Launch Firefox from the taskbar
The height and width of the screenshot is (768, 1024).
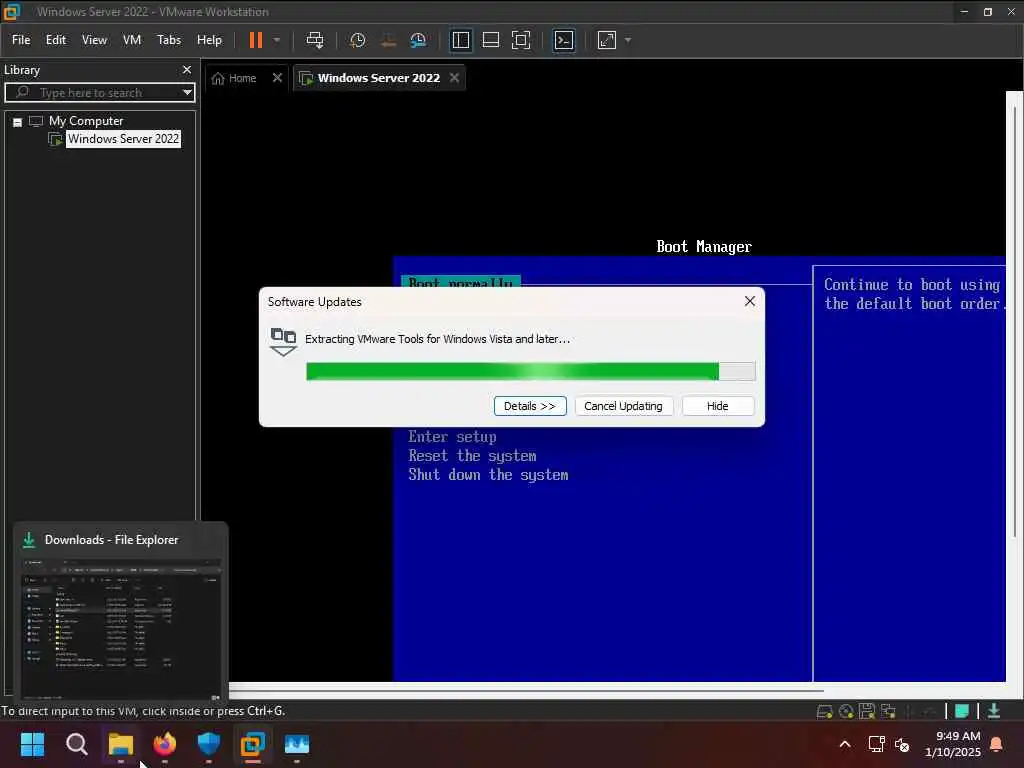(x=165, y=744)
